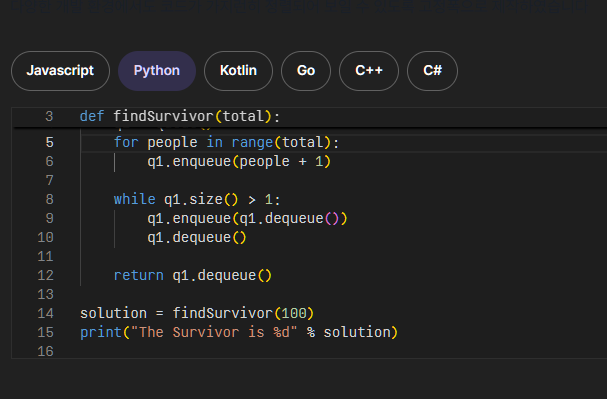Click the "q1.enqueue(people + 1)" code line
Viewport: 607px width, 399px height.
[239, 161]
